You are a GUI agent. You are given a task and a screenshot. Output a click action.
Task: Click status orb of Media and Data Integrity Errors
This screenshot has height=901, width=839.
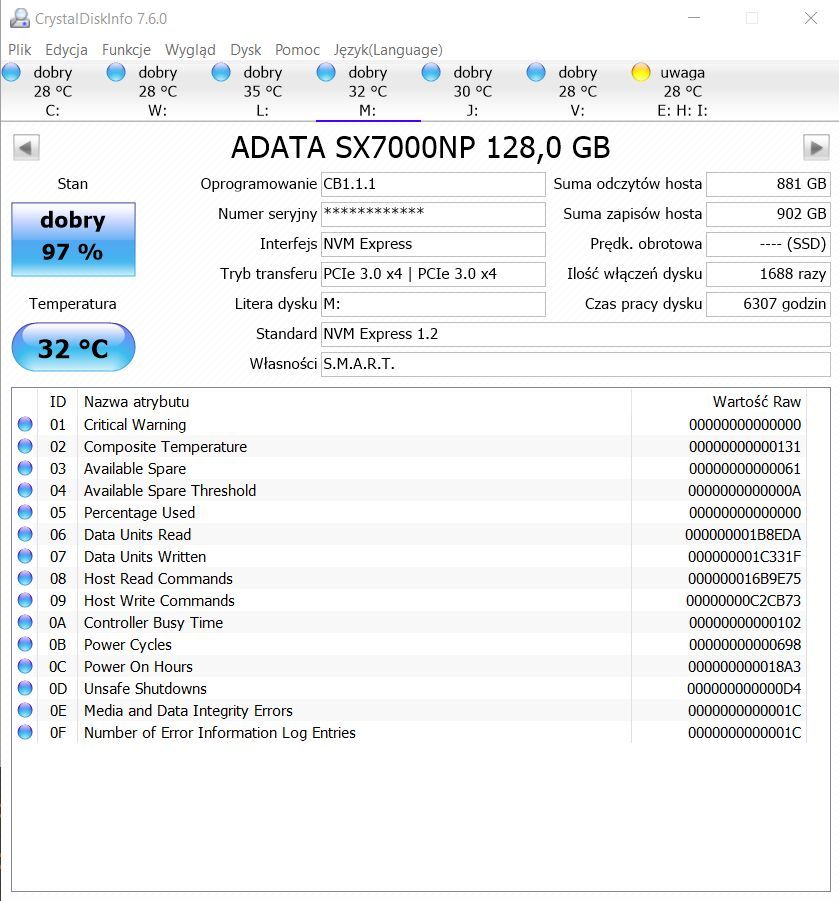click(25, 710)
